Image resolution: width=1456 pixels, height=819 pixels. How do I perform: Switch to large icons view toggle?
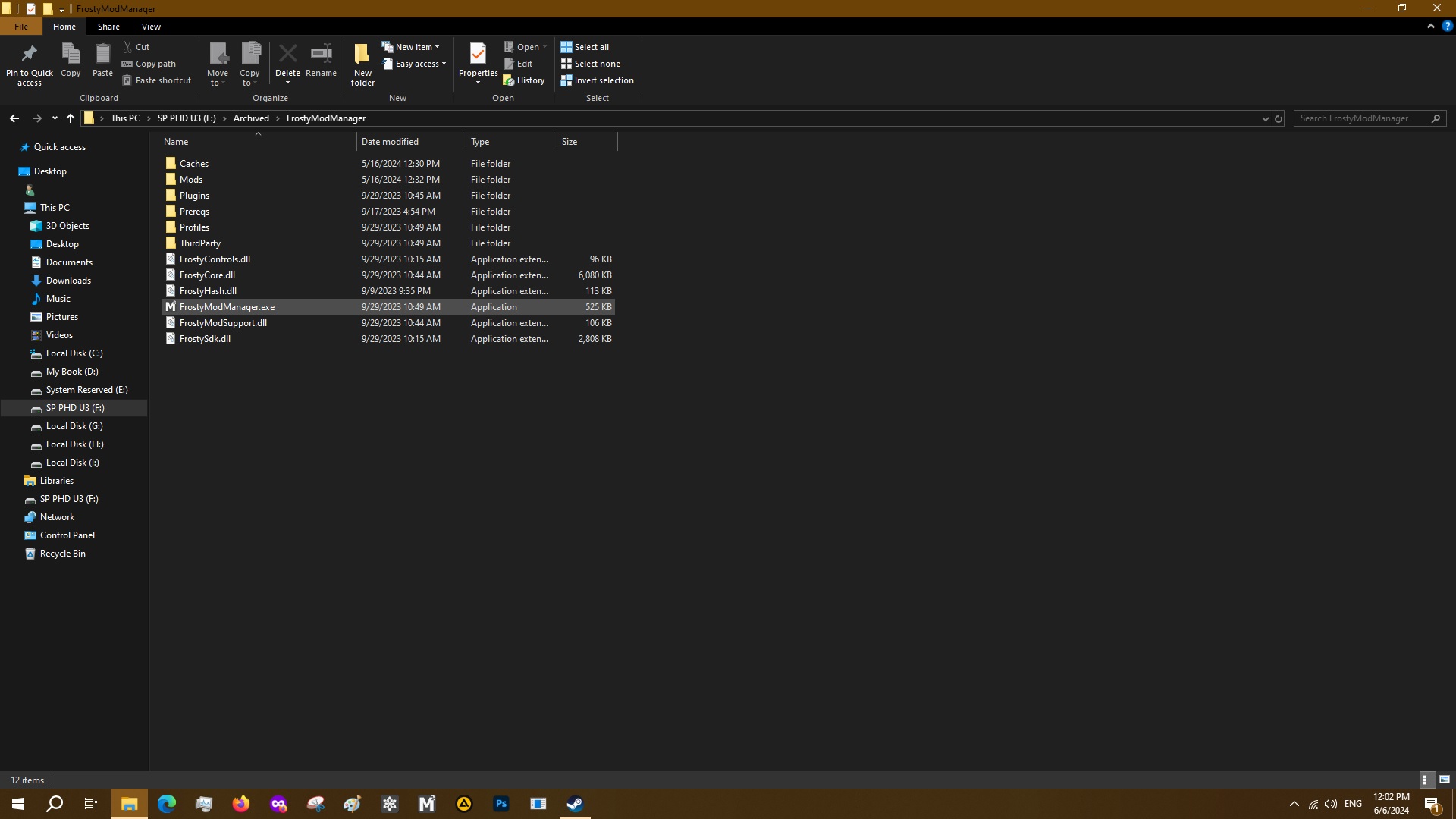[1445, 780]
